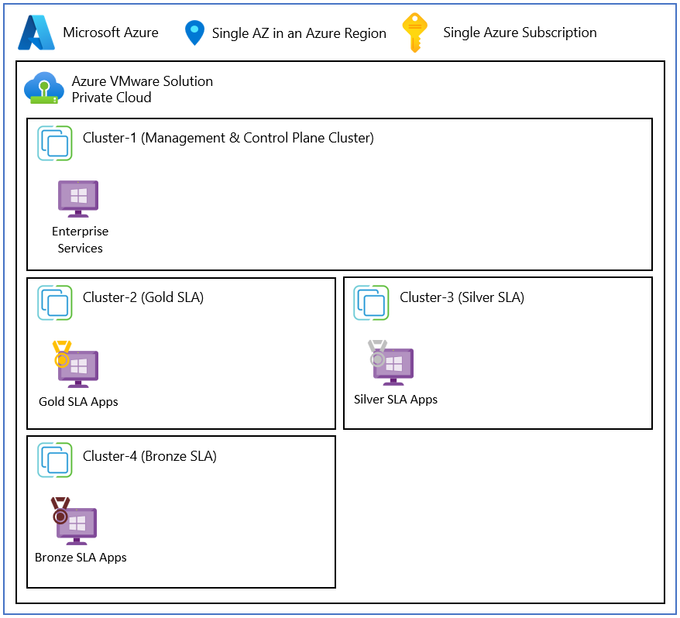
Task: Click 'Azure VMware Solution Private Cloud' title
Action: click(x=142, y=89)
